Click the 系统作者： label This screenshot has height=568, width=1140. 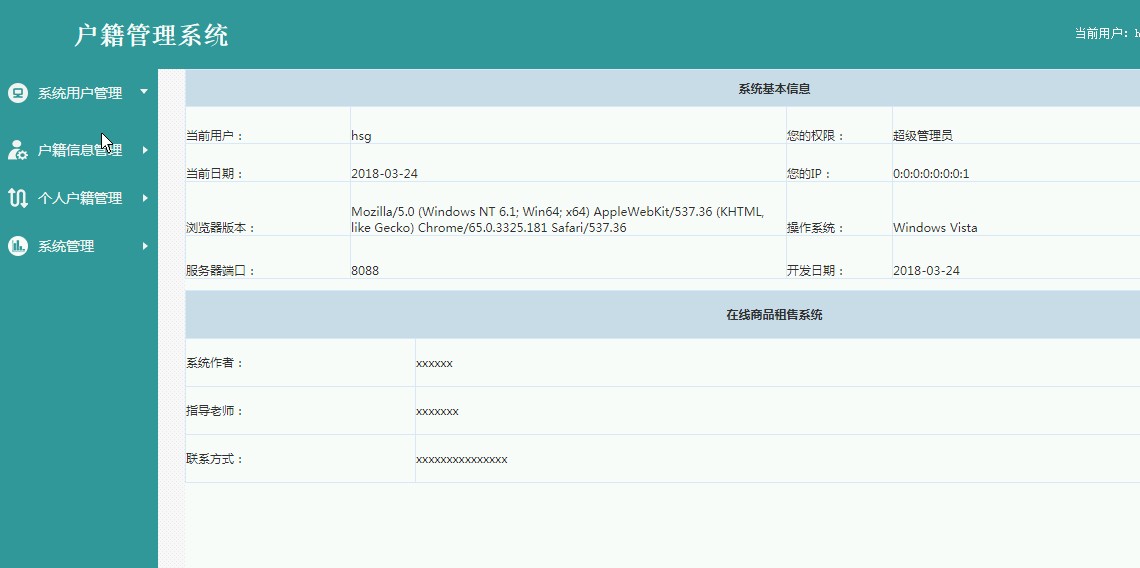point(214,363)
